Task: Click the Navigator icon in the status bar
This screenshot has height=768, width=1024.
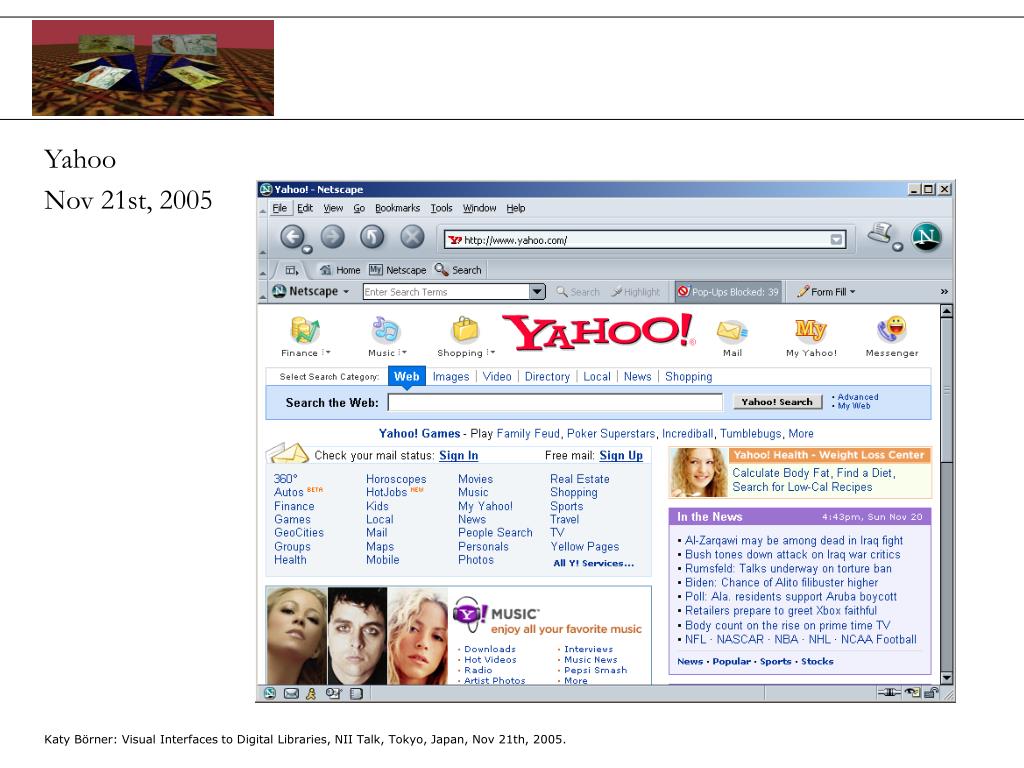Action: (x=270, y=694)
